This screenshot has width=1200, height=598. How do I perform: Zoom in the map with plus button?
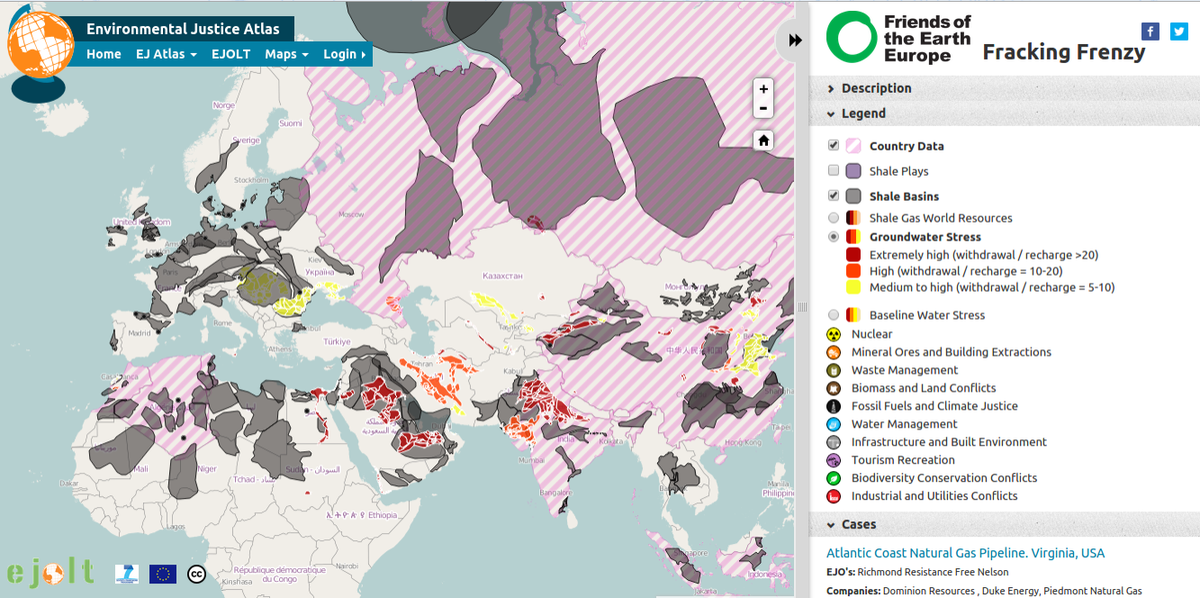(764, 88)
